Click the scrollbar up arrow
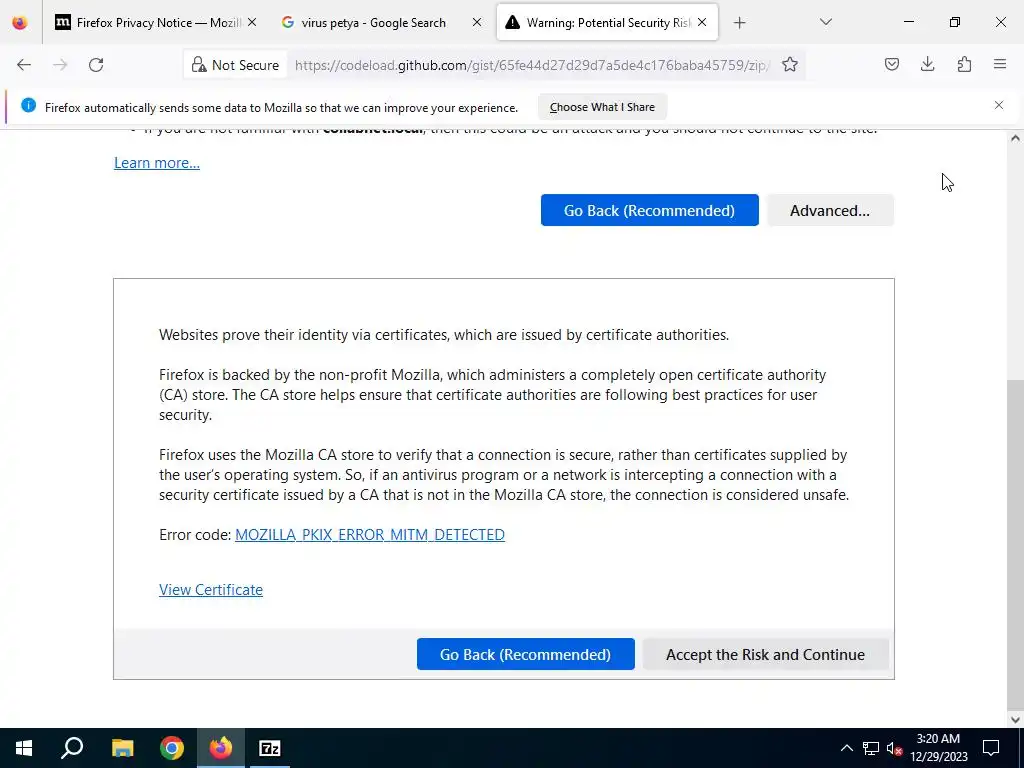Image resolution: width=1024 pixels, height=768 pixels. pyautogui.click(x=1015, y=138)
